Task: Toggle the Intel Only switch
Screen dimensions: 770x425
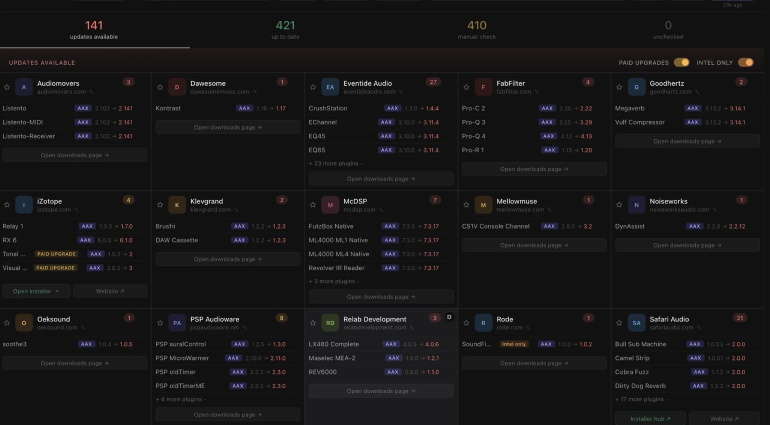Action: pos(745,62)
